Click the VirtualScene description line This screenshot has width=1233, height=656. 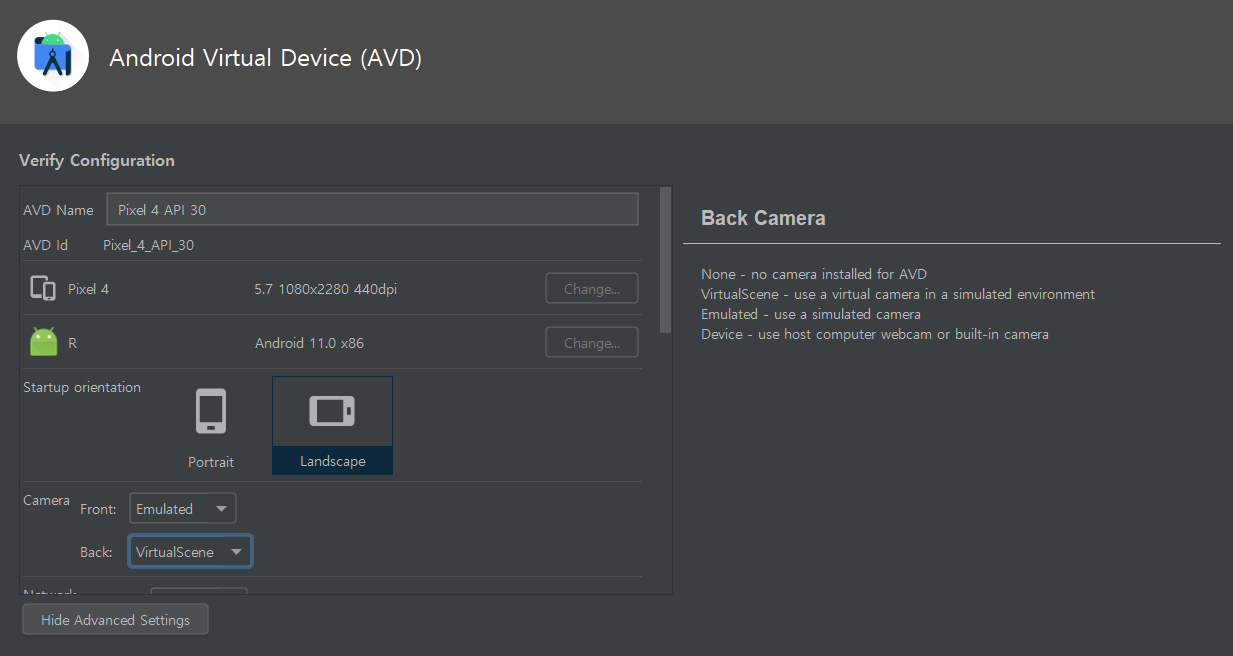(898, 294)
